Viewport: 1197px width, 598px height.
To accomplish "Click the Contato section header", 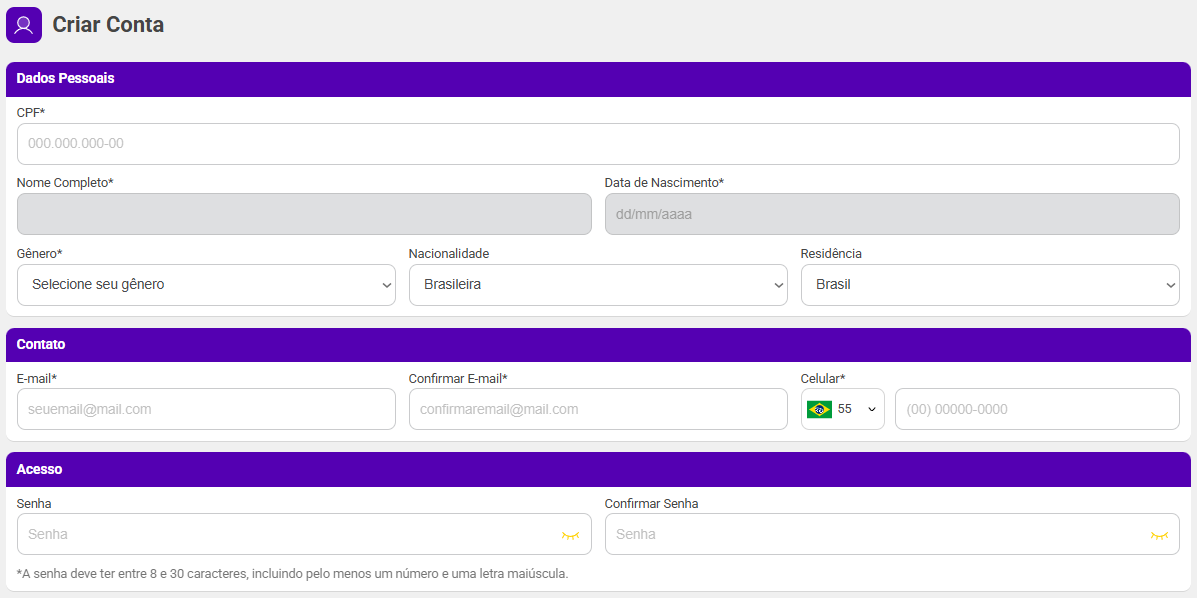I will click(x=41, y=345).
